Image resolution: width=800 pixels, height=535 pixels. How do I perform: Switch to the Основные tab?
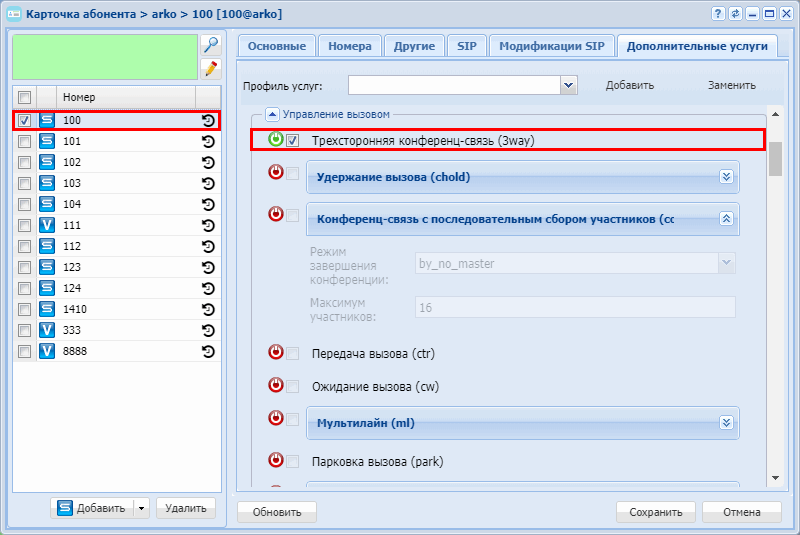277,46
